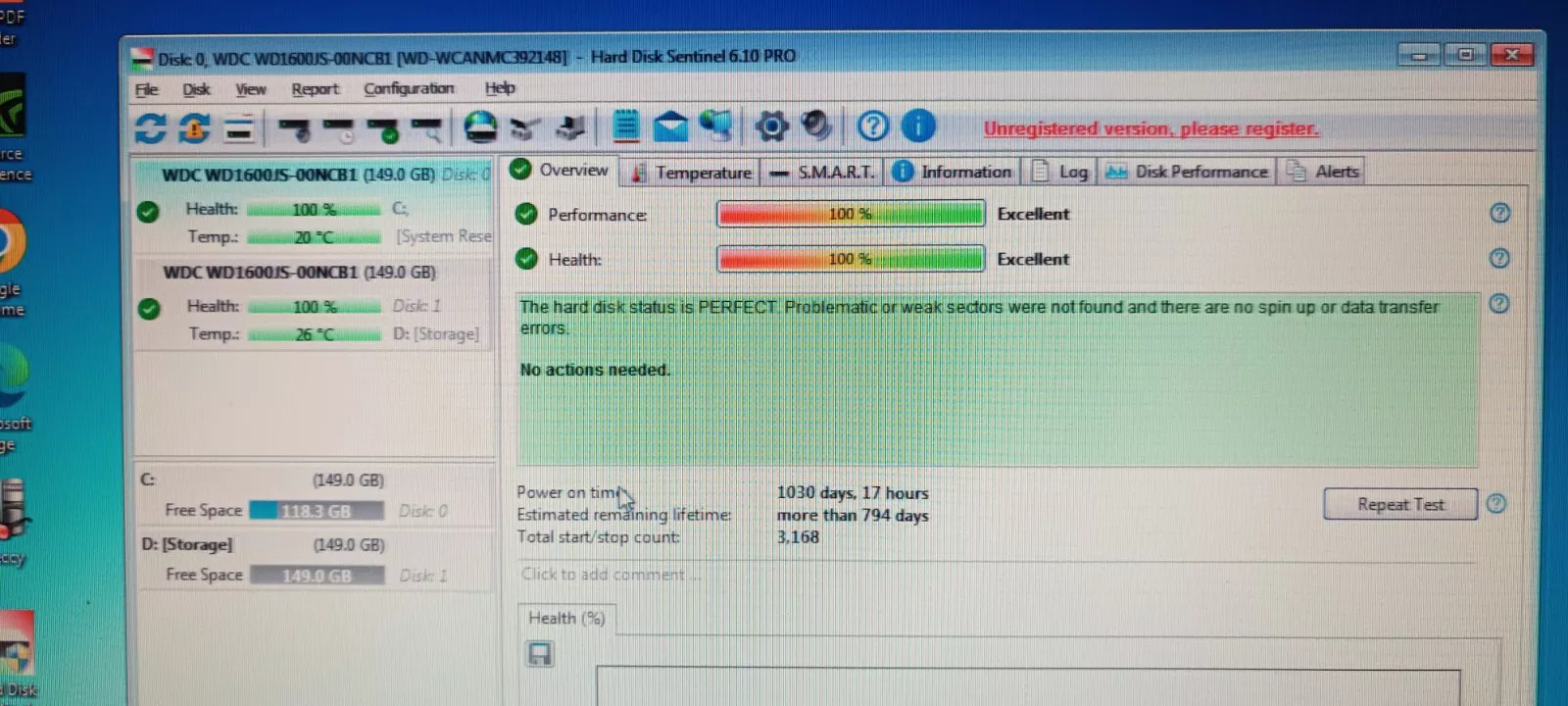Click the disk icon with magnifier badge

pos(427,128)
